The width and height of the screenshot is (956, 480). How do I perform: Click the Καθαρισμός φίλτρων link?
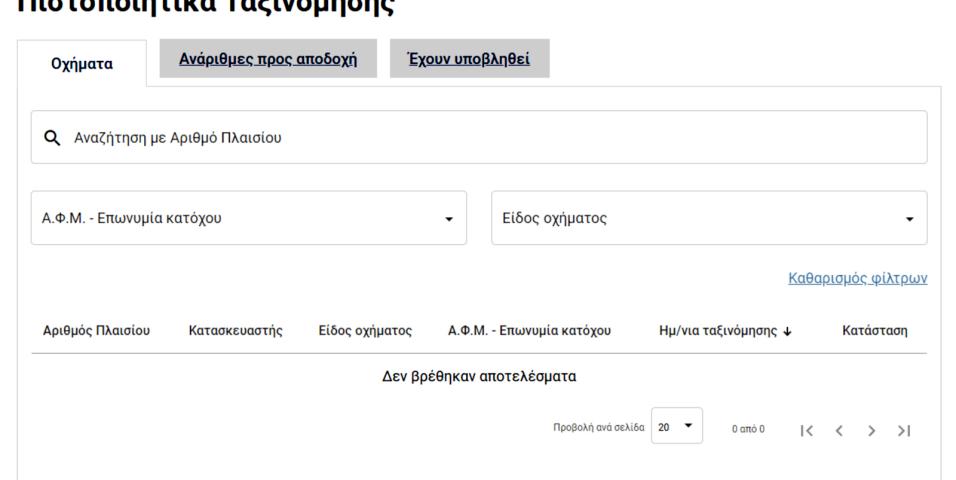tap(858, 278)
